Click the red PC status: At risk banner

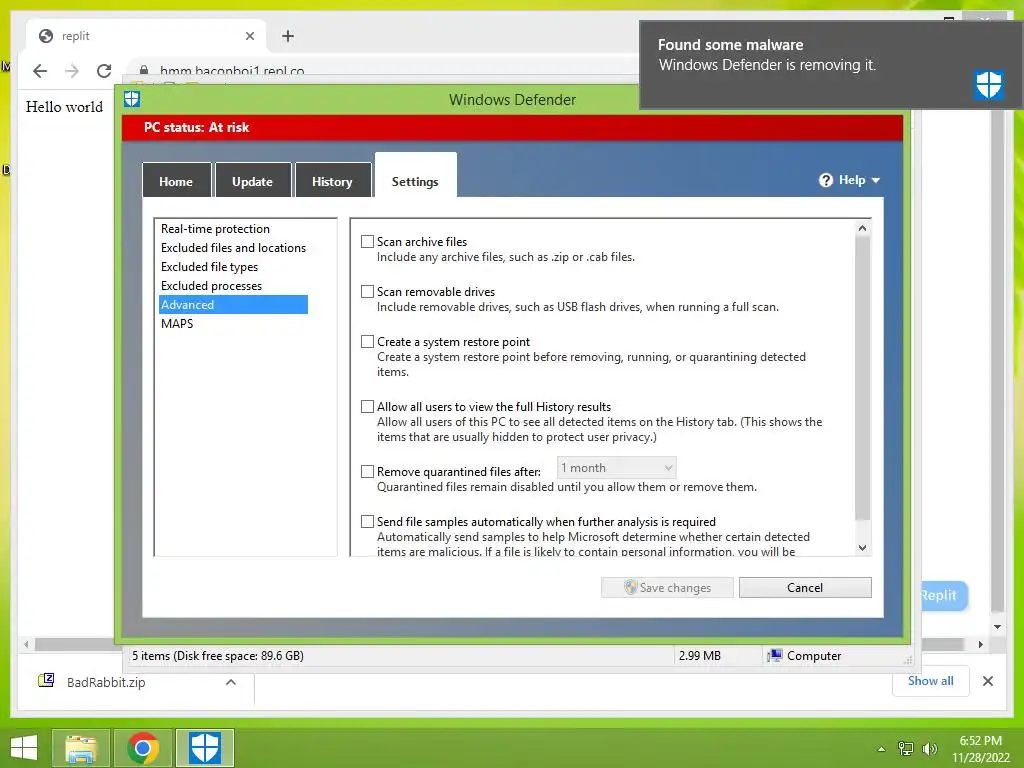512,127
